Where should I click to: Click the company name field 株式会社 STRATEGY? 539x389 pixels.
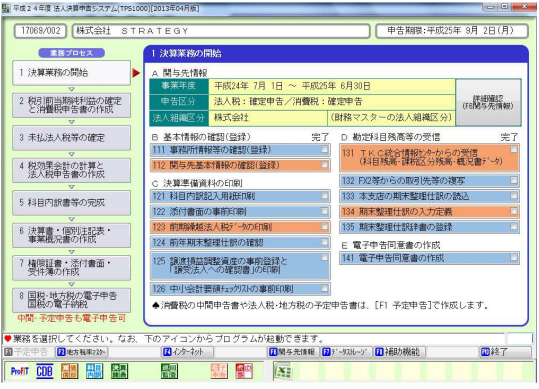coord(221,31)
